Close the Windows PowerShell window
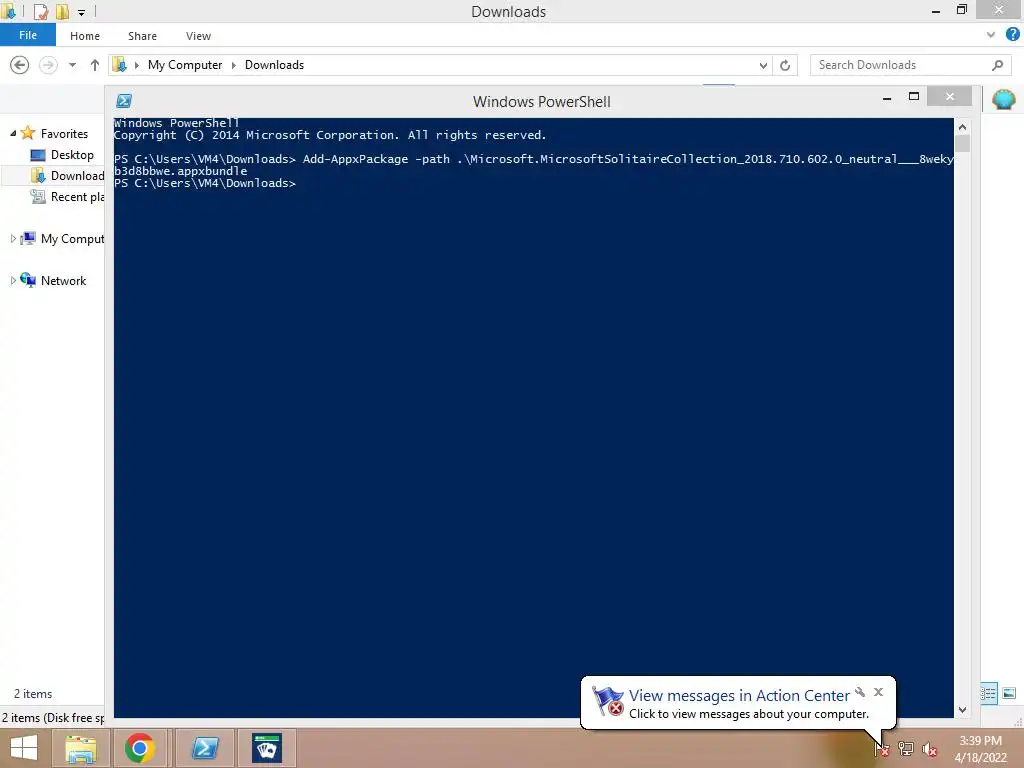This screenshot has width=1024, height=768. tap(950, 97)
